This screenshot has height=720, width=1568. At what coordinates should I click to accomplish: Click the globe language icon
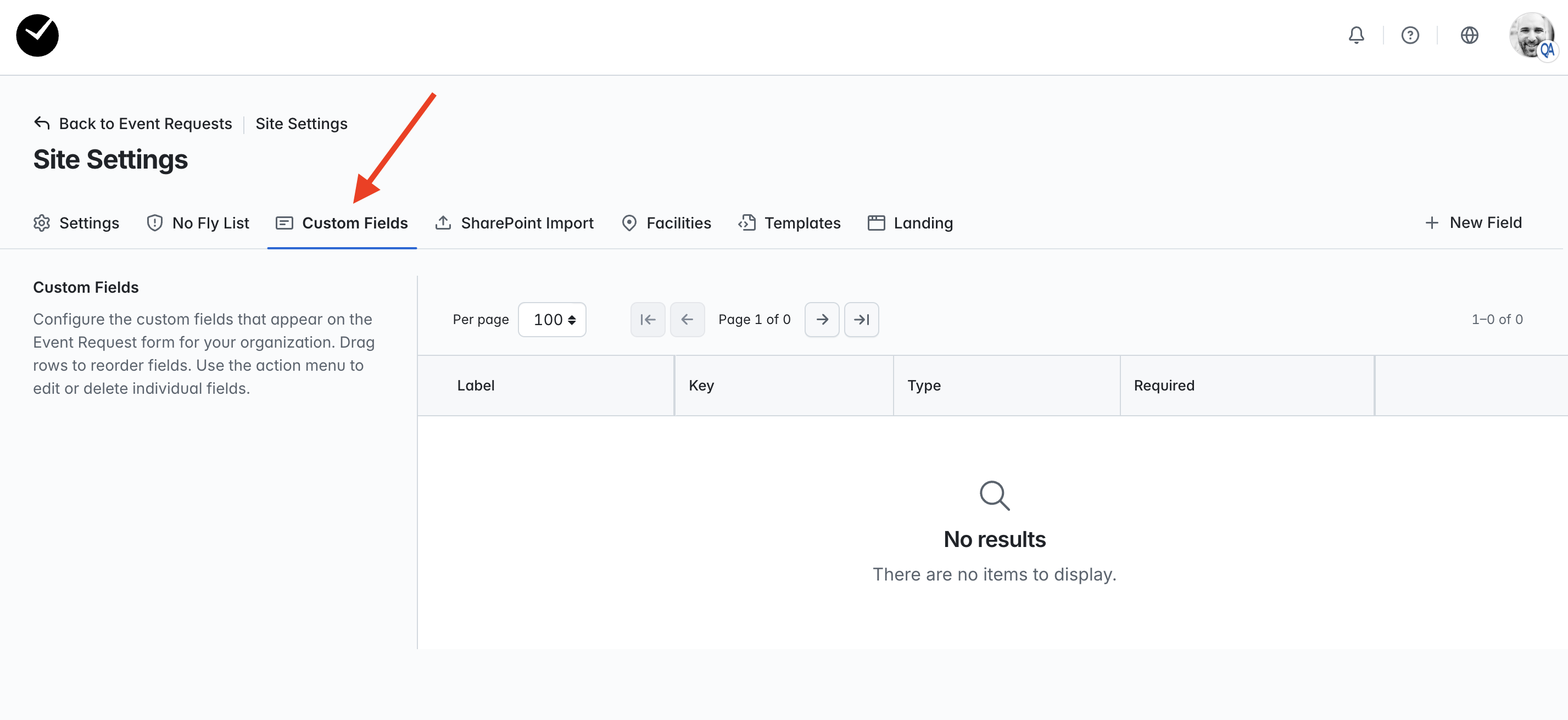(x=1469, y=35)
